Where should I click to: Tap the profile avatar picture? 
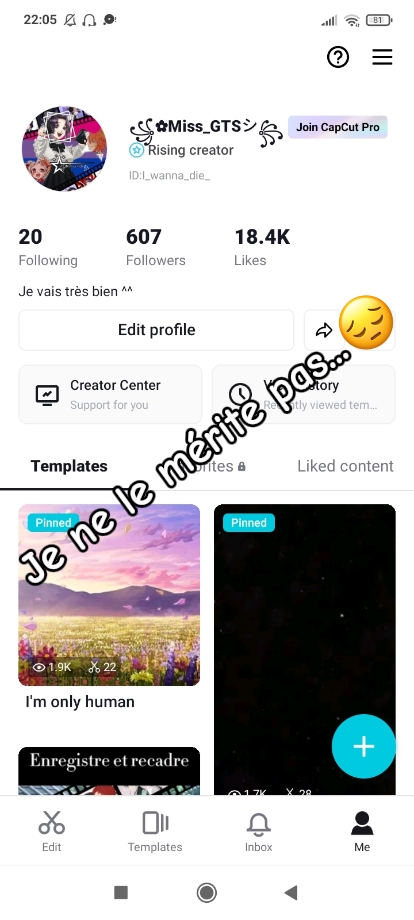click(x=65, y=149)
